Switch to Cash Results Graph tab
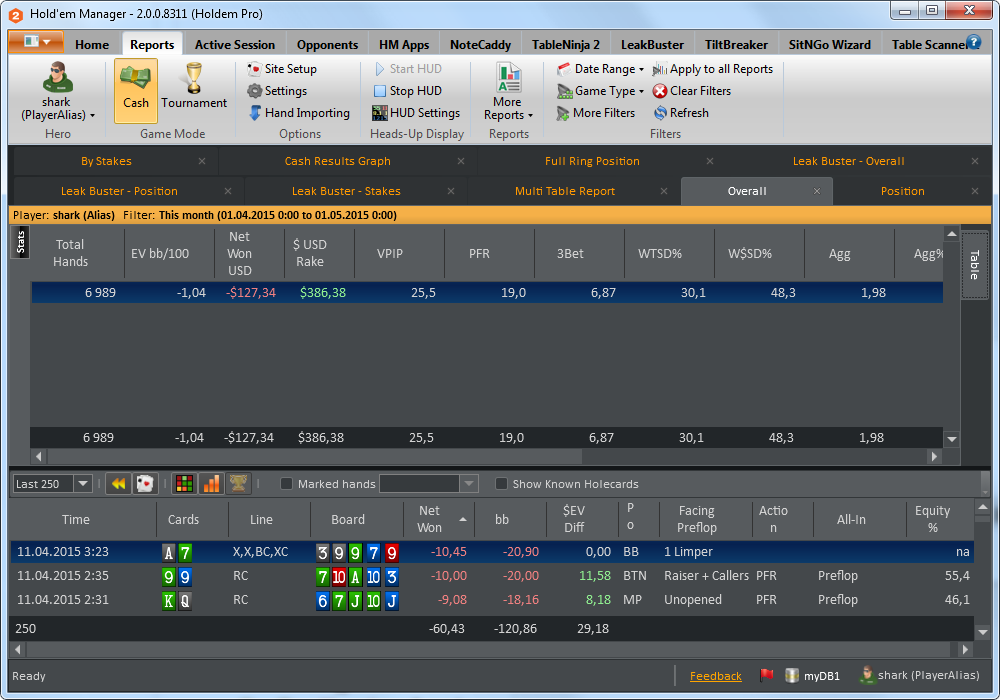Viewport: 1000px width, 700px height. click(337, 161)
